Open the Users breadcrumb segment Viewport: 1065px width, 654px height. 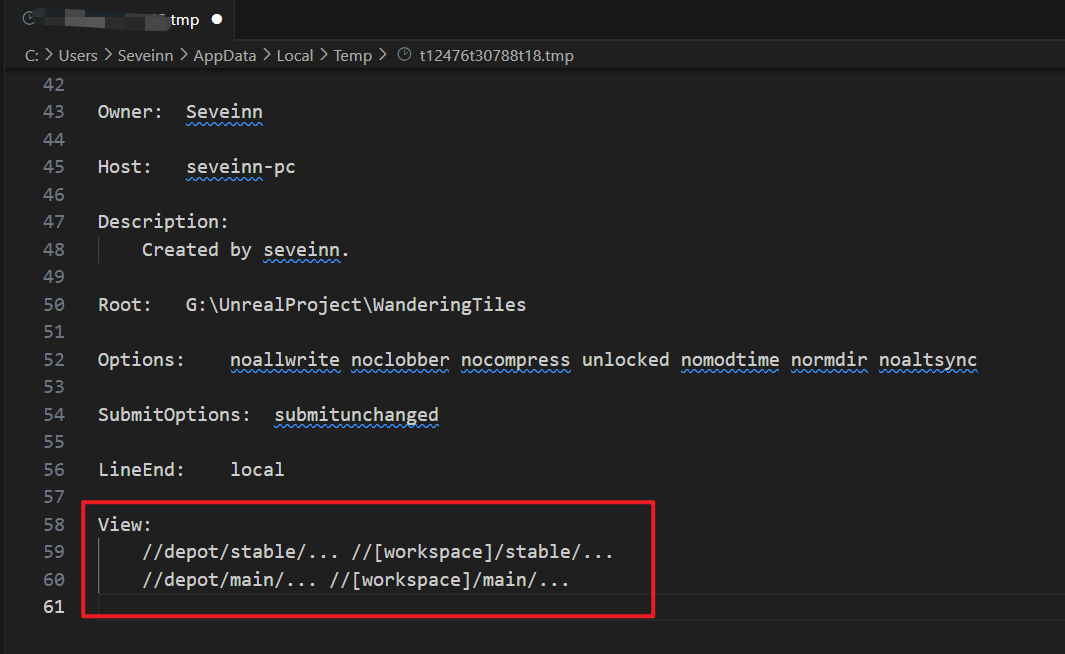pos(78,56)
